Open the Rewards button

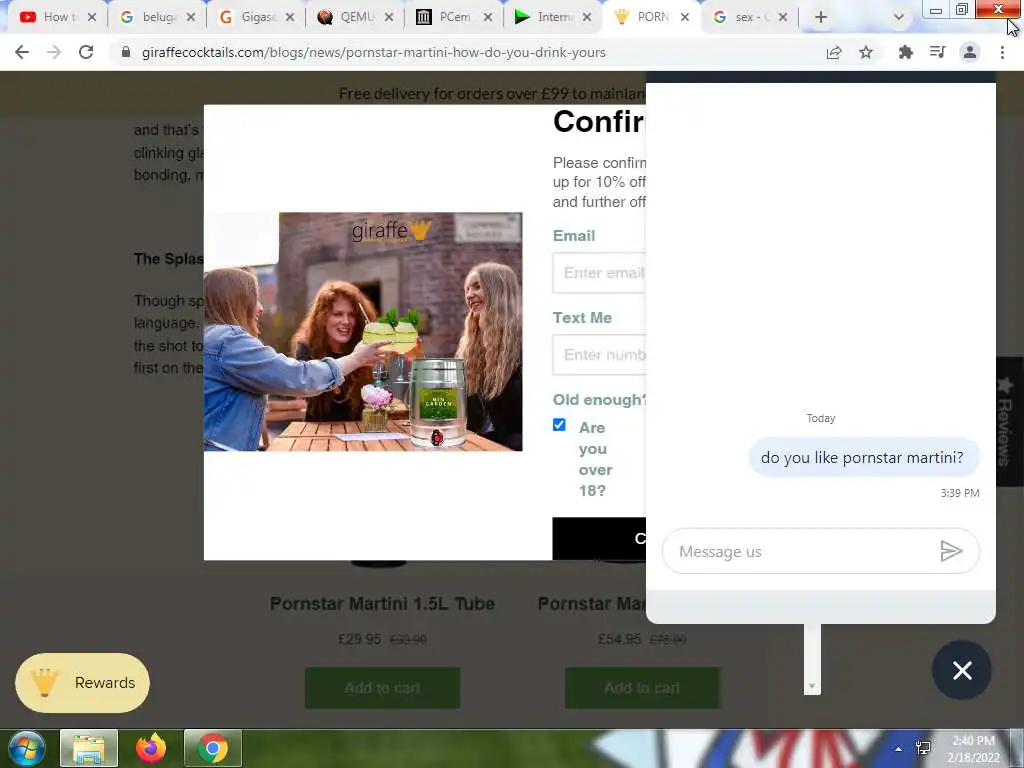82,682
